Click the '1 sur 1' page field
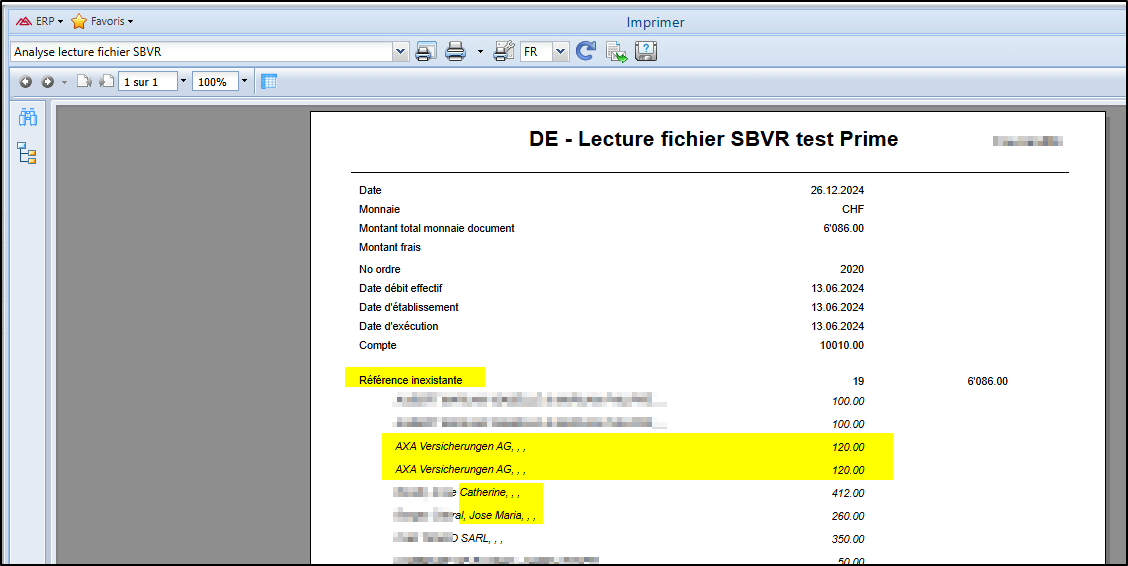The height and width of the screenshot is (566, 1128). click(x=147, y=82)
